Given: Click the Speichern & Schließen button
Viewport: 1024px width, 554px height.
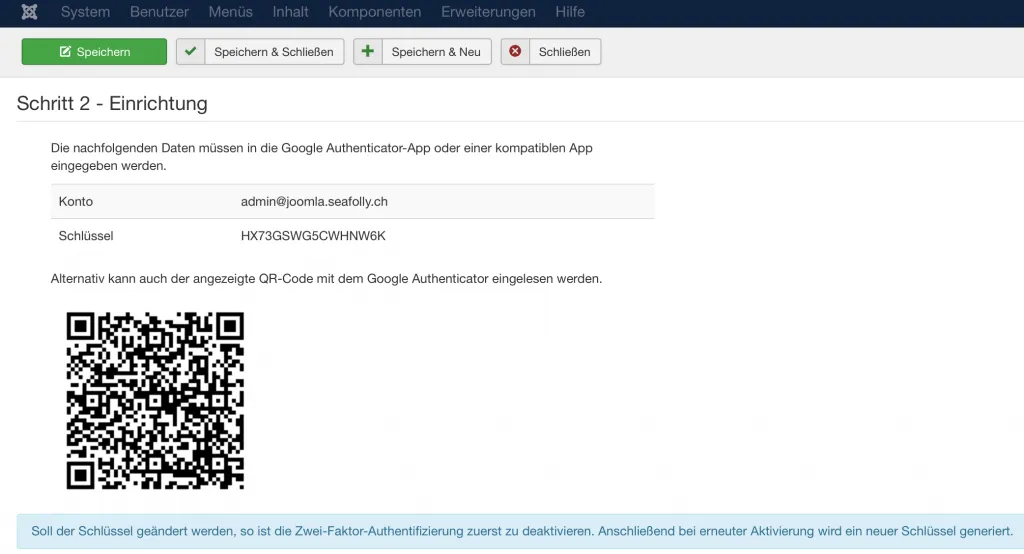Looking at the screenshot, I should pyautogui.click(x=260, y=52).
